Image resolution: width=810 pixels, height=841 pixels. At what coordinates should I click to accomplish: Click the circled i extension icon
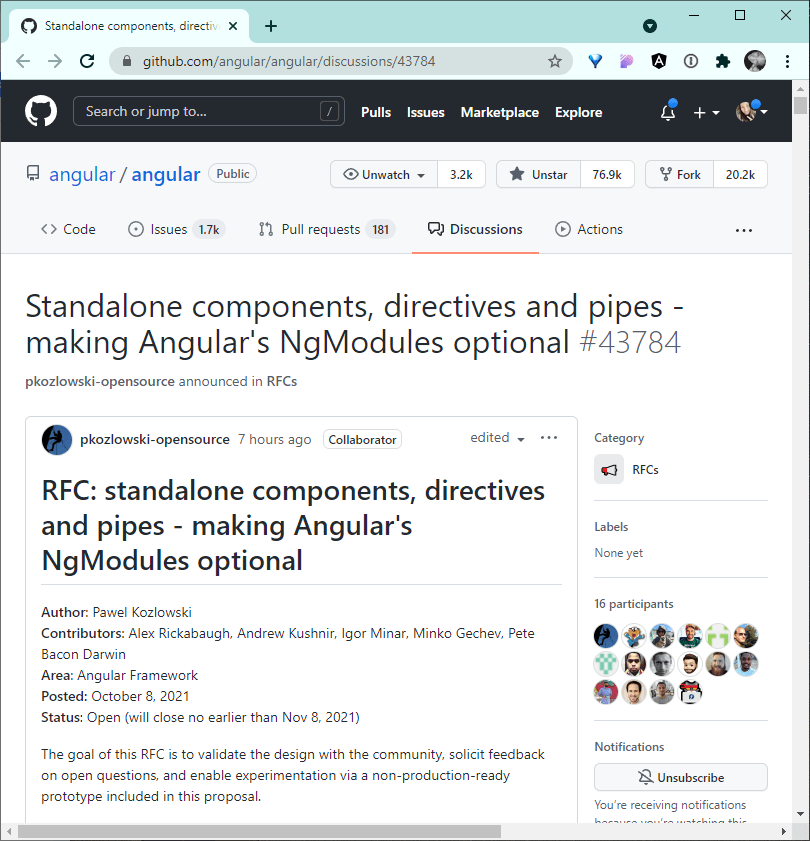point(691,61)
